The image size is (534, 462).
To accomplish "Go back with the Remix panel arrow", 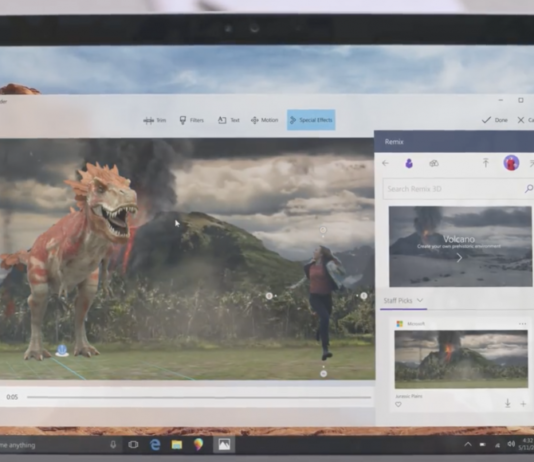I will [385, 163].
